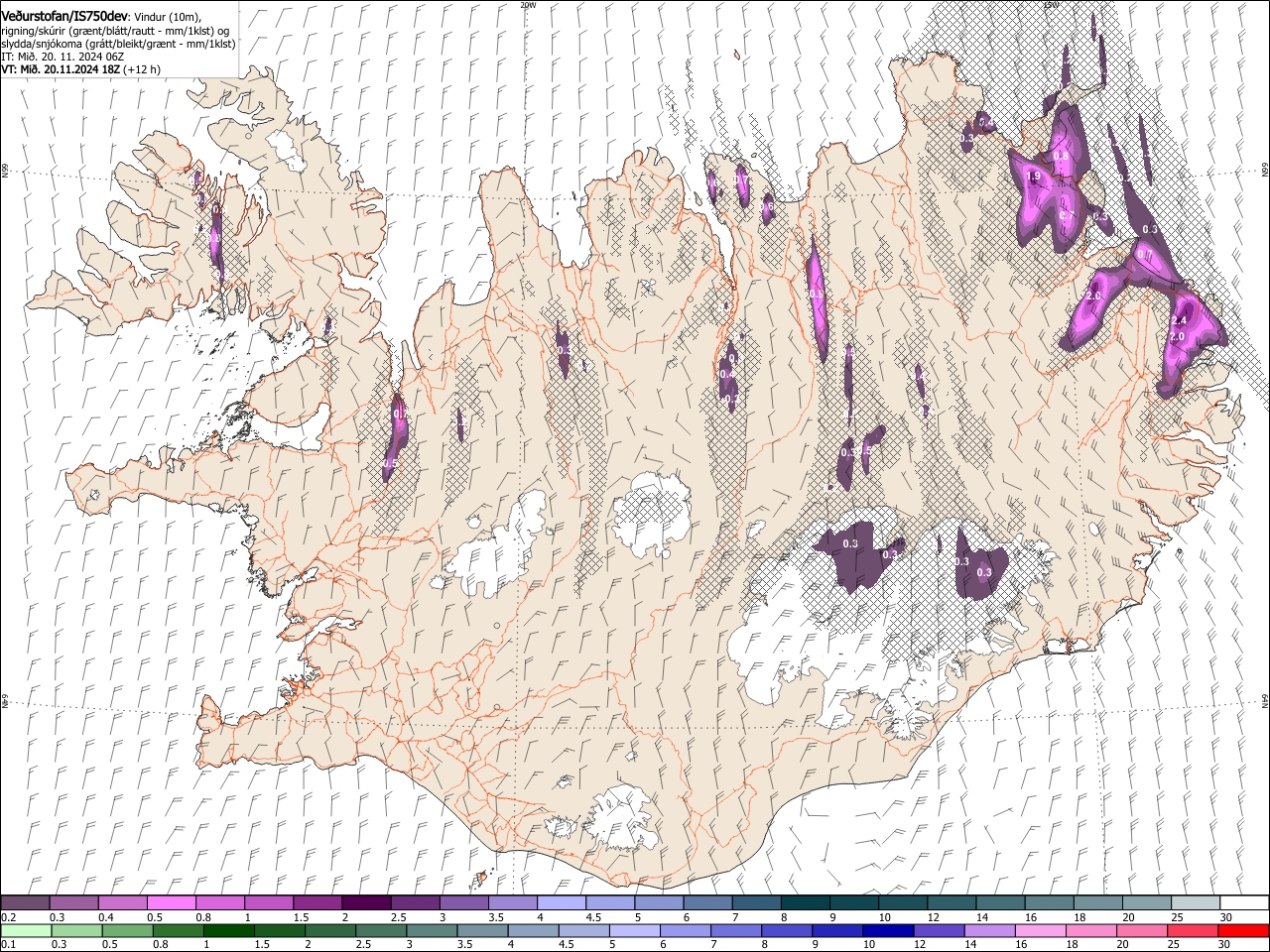This screenshot has height=952, width=1270.
Task: Pick the dusky purple 0.2 swatch, upper legend row
Action: [25, 902]
